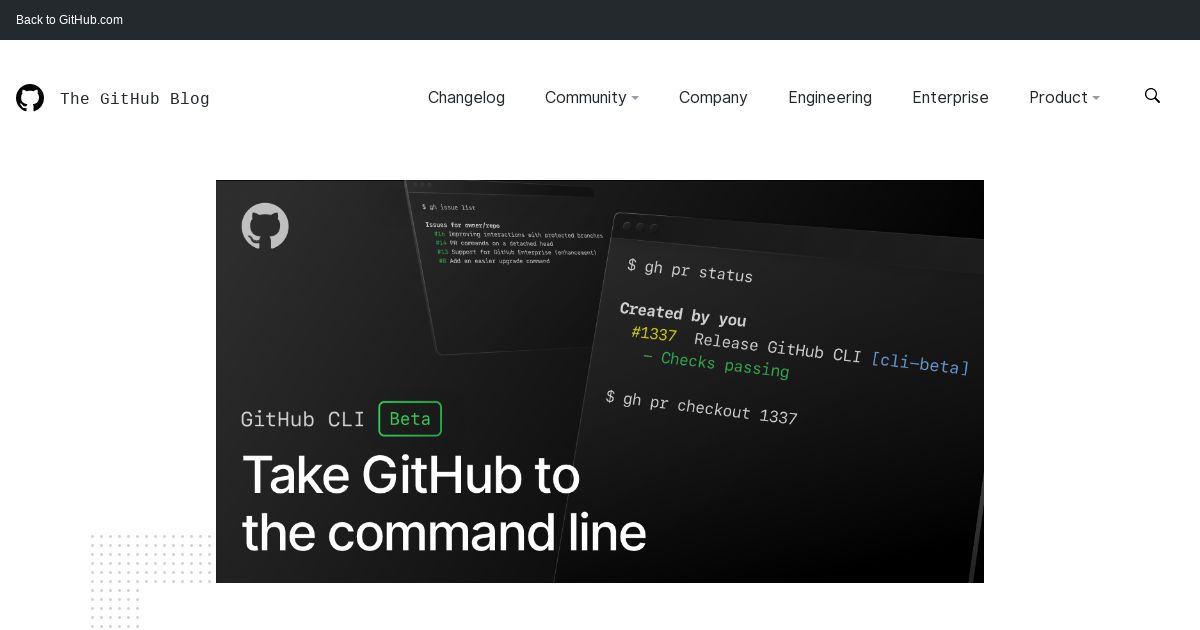Open the Enterprise section
The image size is (1200, 630).
(950, 97)
